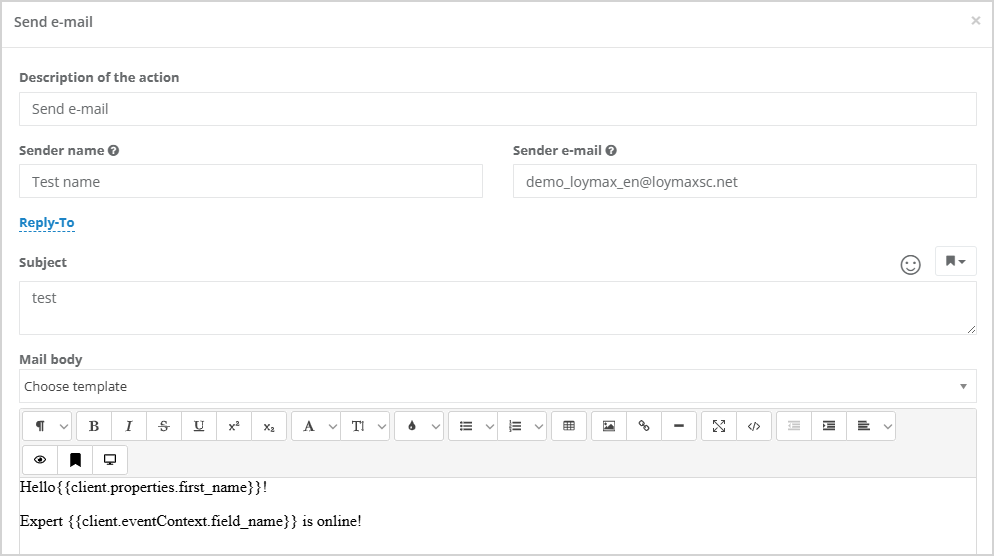This screenshot has height=556, width=994.
Task: Open the Reply-To link
Action: pos(47,223)
